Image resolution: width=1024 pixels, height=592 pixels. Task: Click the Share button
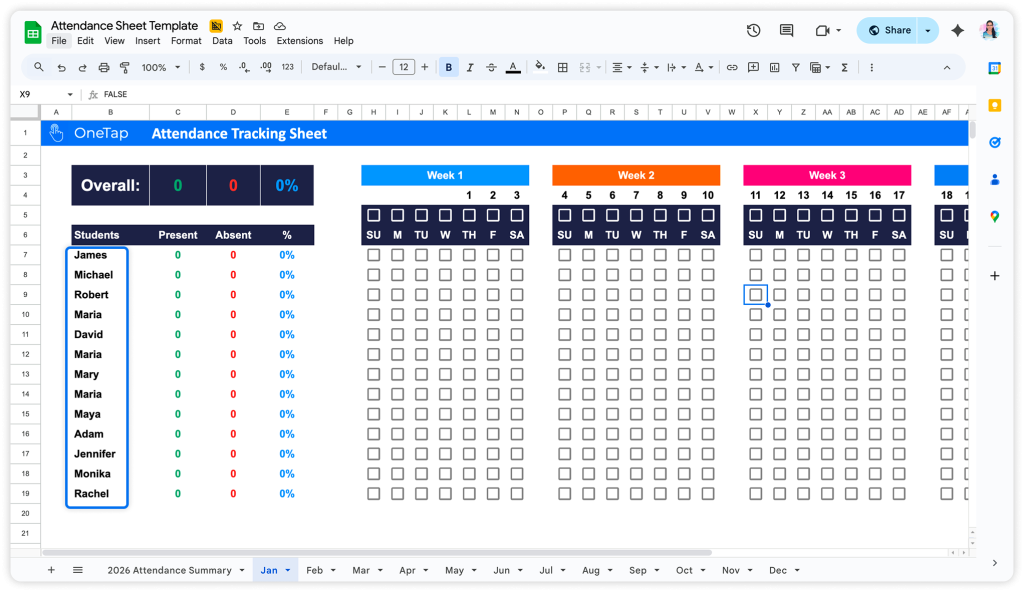point(888,30)
